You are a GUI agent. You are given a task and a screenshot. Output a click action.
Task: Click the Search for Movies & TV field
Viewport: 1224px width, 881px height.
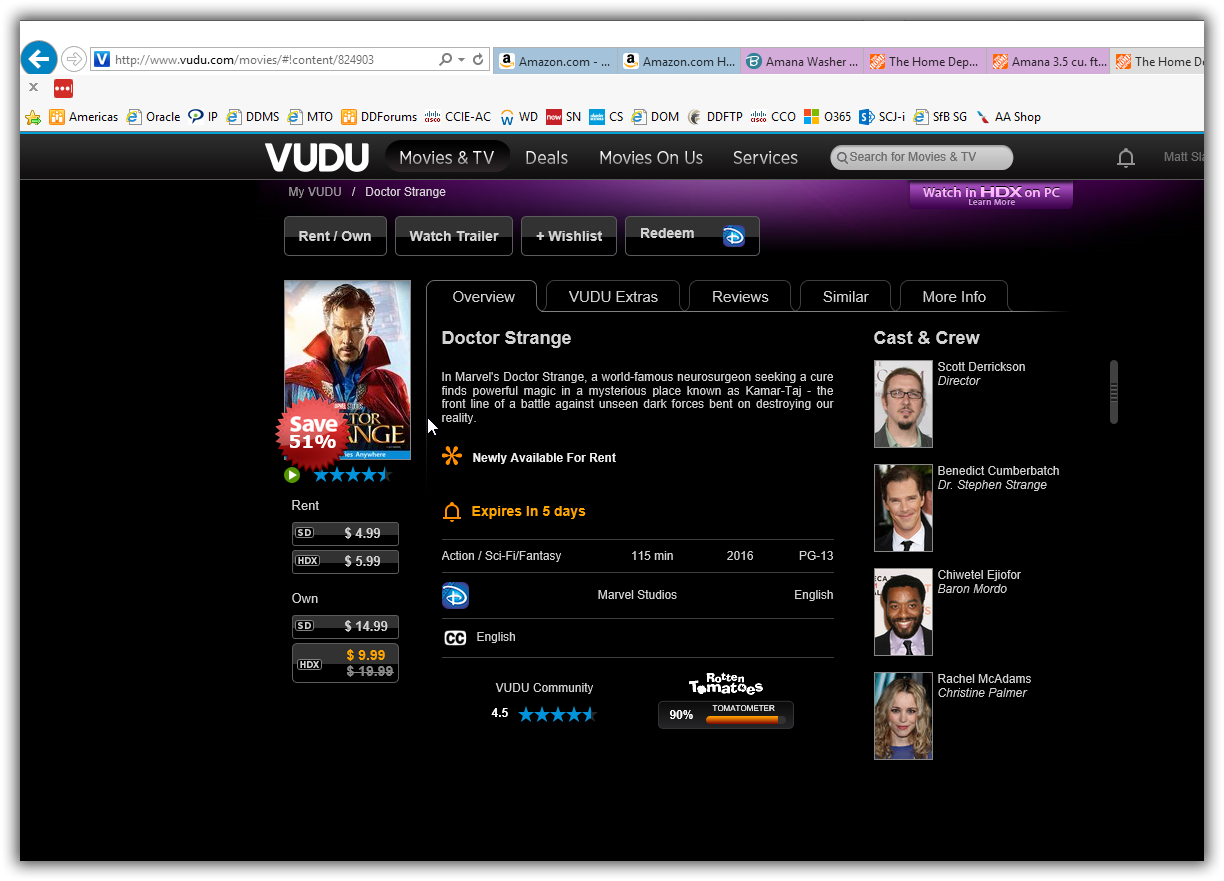click(x=922, y=157)
